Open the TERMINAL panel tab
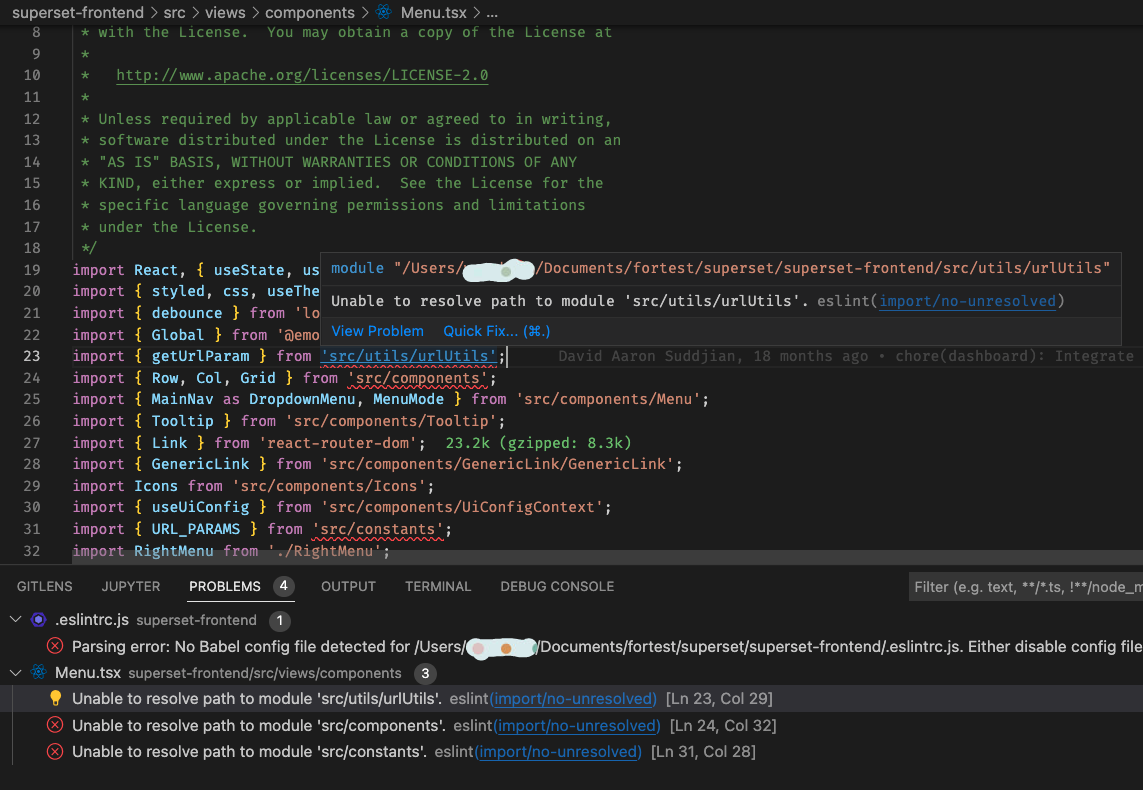 [438, 587]
